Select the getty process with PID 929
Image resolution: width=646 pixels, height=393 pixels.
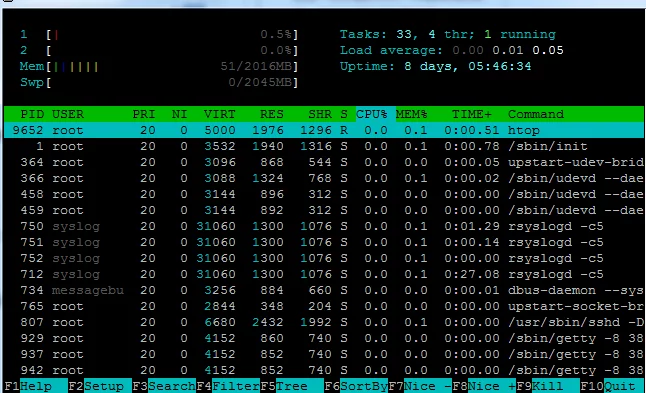324,338
